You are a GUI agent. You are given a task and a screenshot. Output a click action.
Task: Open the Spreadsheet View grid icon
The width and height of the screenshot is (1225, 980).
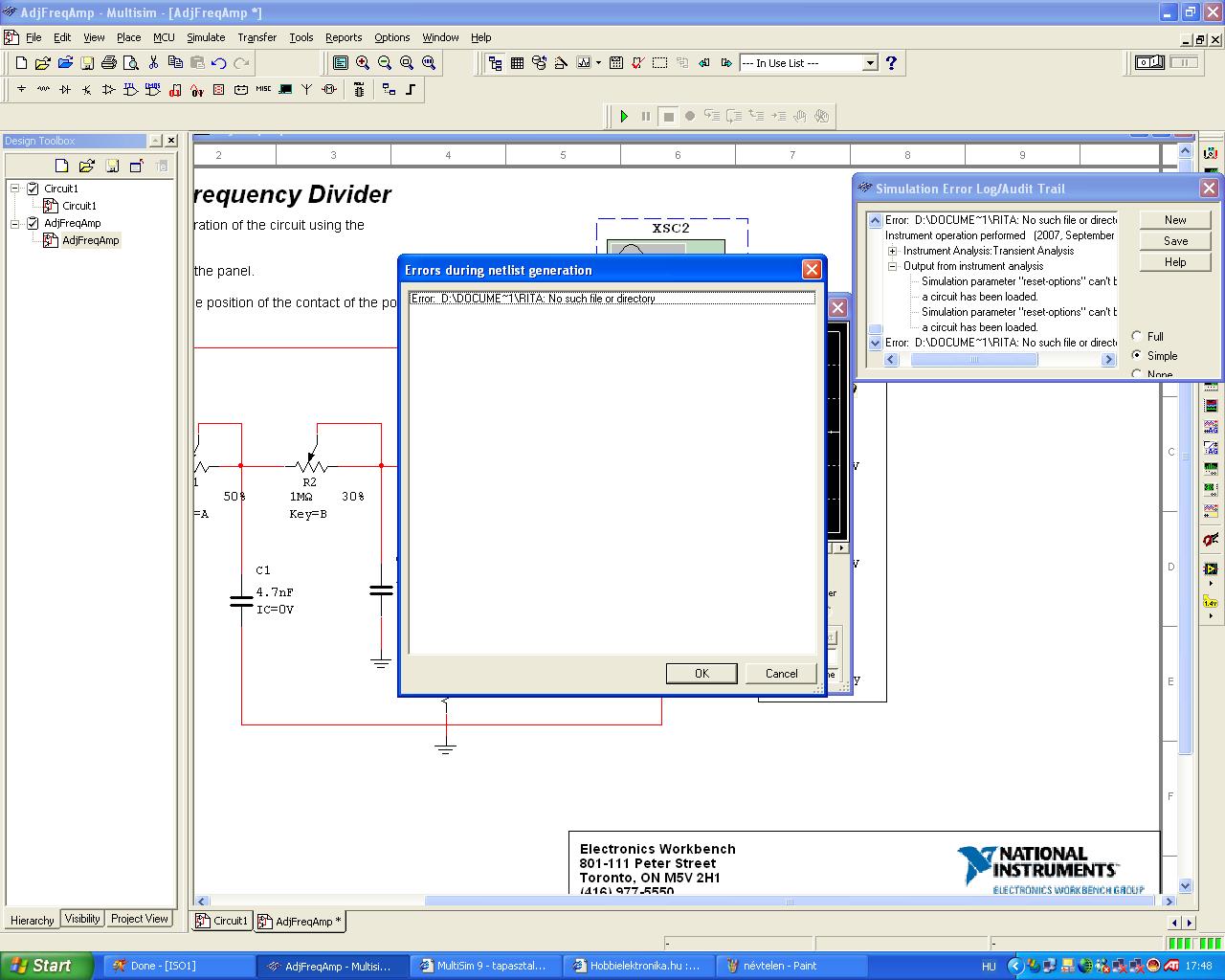(517, 63)
